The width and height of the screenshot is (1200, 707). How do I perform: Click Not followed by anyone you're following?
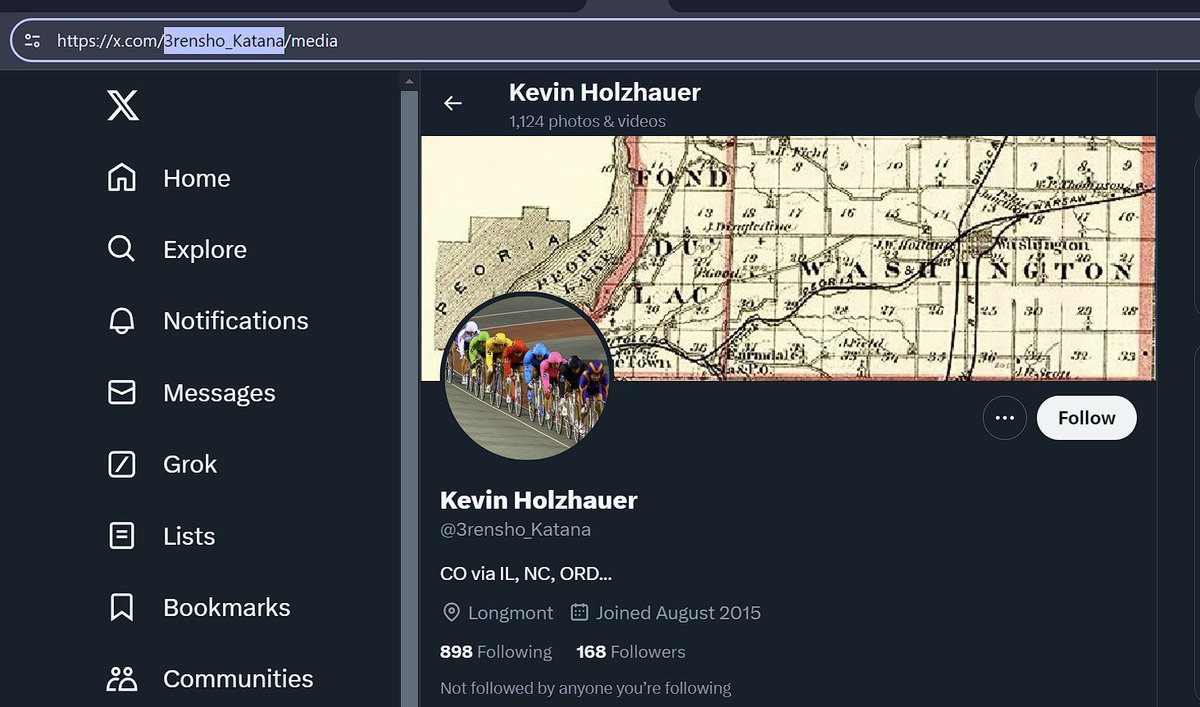tap(586, 688)
